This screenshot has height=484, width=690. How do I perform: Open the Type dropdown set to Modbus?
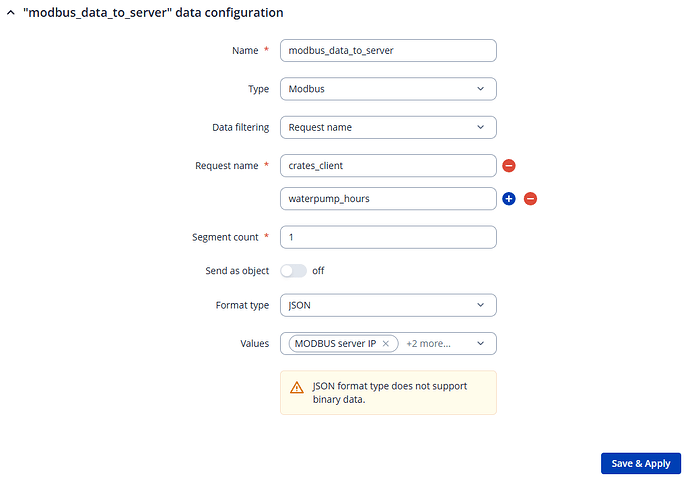(388, 88)
